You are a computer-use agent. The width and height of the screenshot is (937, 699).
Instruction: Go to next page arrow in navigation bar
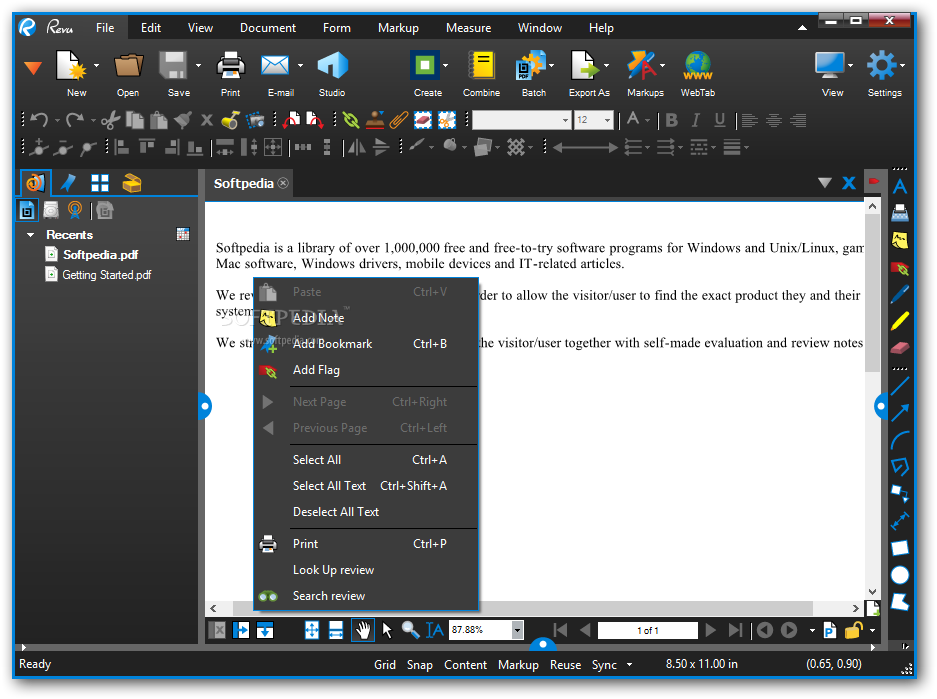[711, 630]
